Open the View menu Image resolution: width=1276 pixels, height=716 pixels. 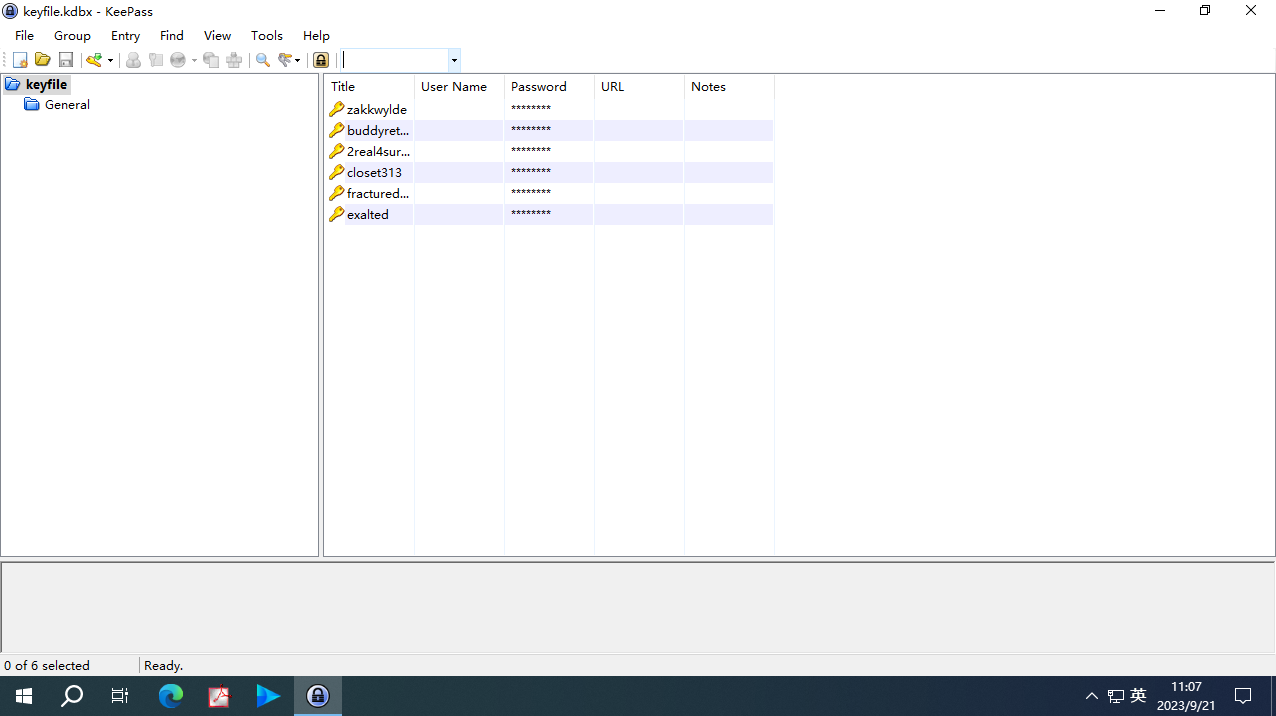(x=217, y=35)
